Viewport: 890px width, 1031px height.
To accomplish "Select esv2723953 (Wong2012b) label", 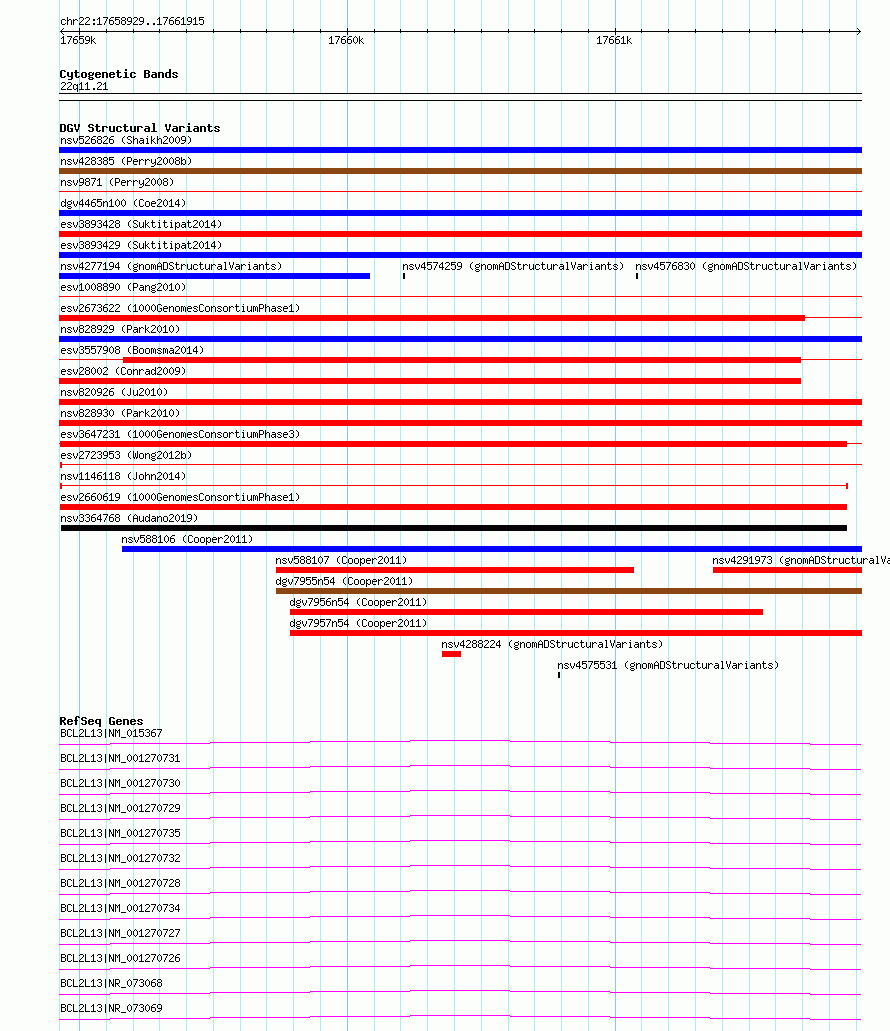I will click(126, 456).
